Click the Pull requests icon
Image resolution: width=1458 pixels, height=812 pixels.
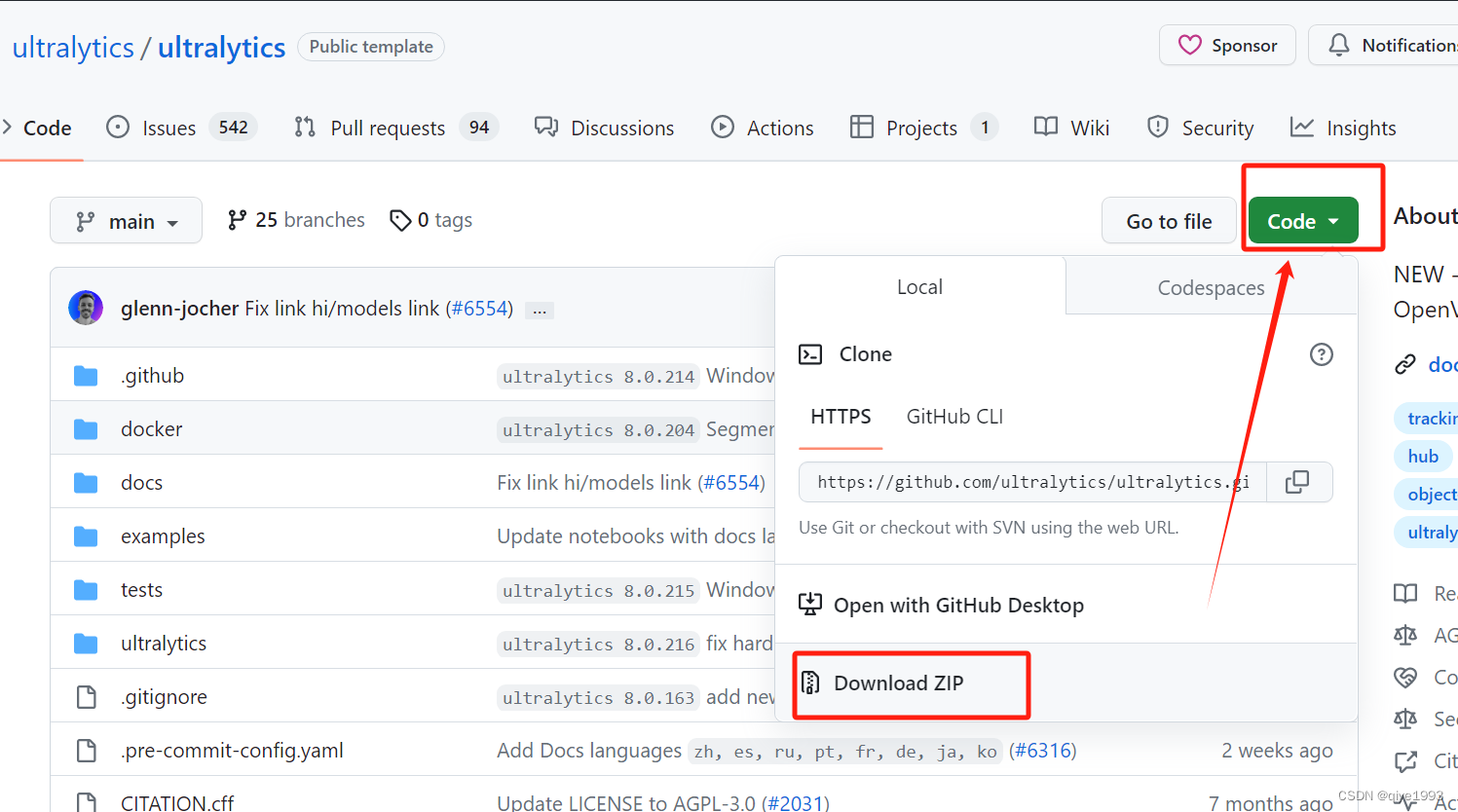point(305,127)
